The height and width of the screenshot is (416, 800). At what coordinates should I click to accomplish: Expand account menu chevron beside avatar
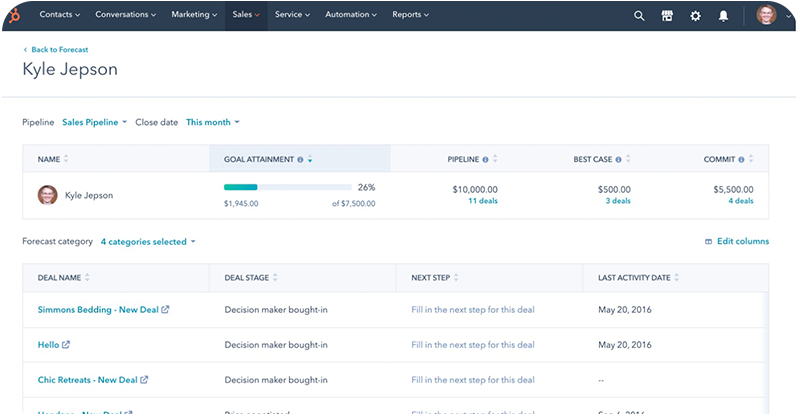pos(788,16)
